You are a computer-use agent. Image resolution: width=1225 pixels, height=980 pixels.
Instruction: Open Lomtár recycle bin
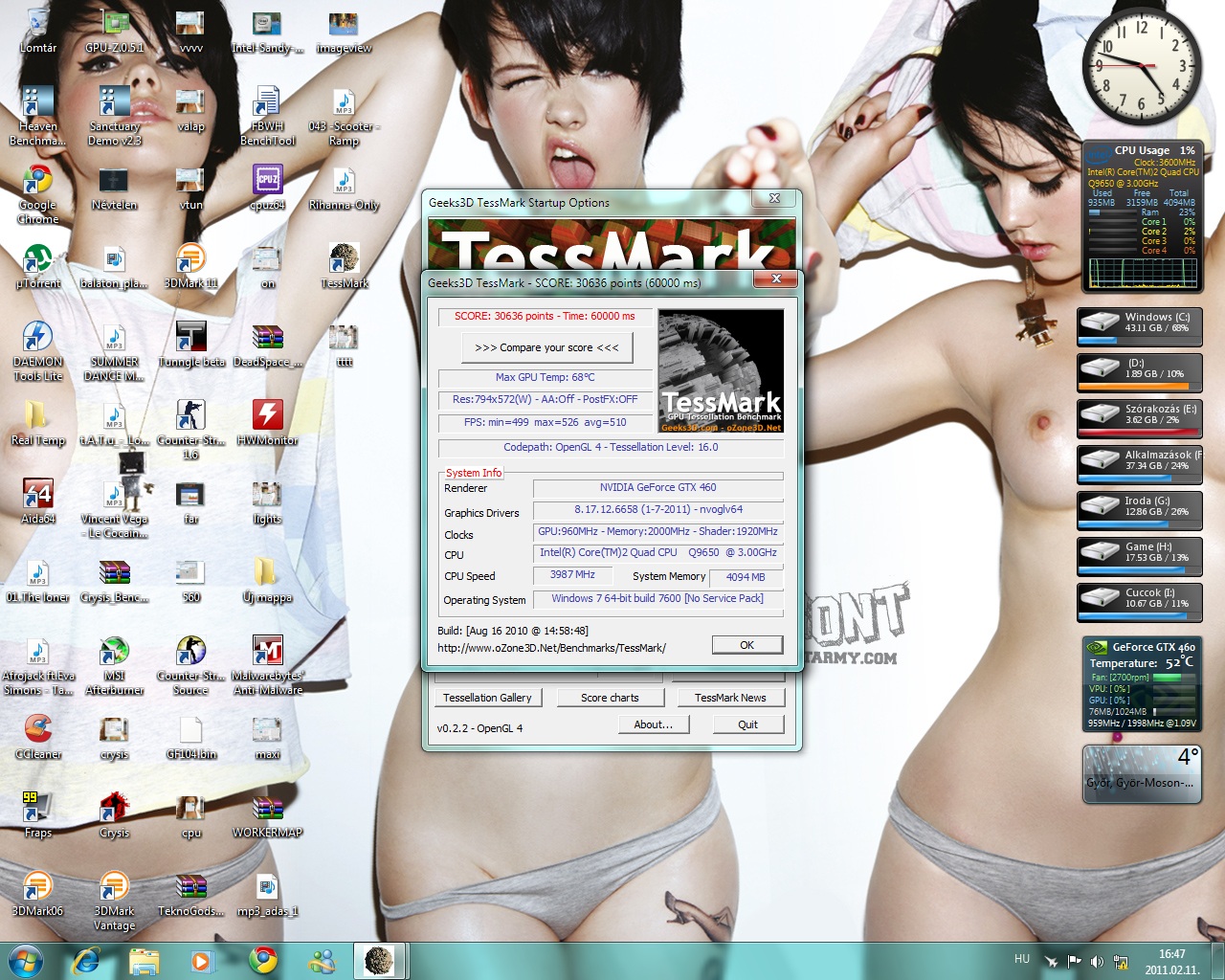pyautogui.click(x=37, y=32)
